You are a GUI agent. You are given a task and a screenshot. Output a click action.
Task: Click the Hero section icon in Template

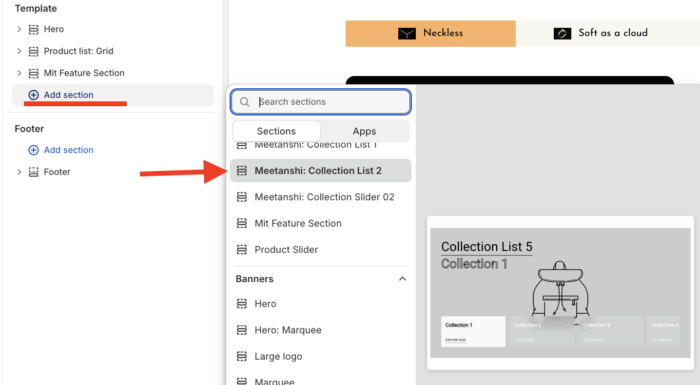pyautogui.click(x=33, y=29)
